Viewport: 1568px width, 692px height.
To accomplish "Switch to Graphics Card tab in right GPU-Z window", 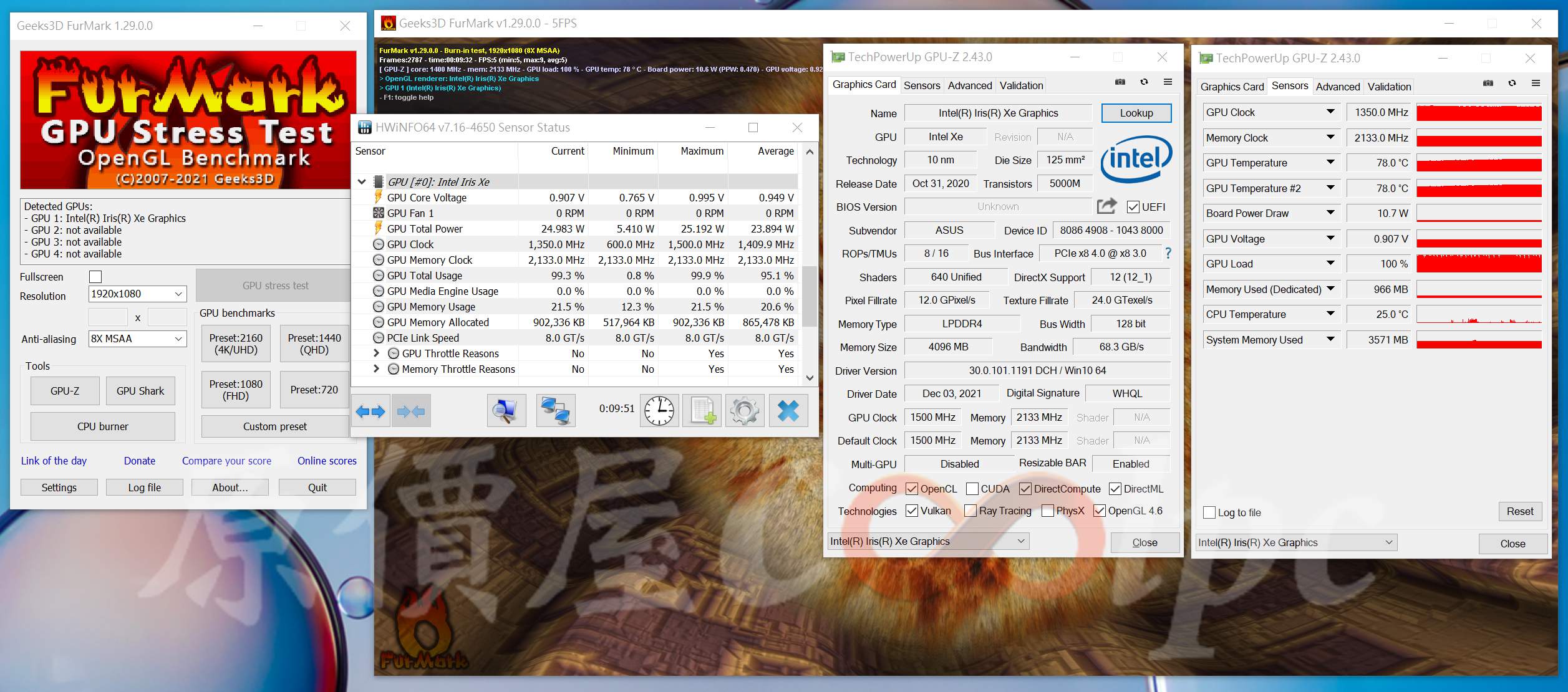I will [1232, 87].
